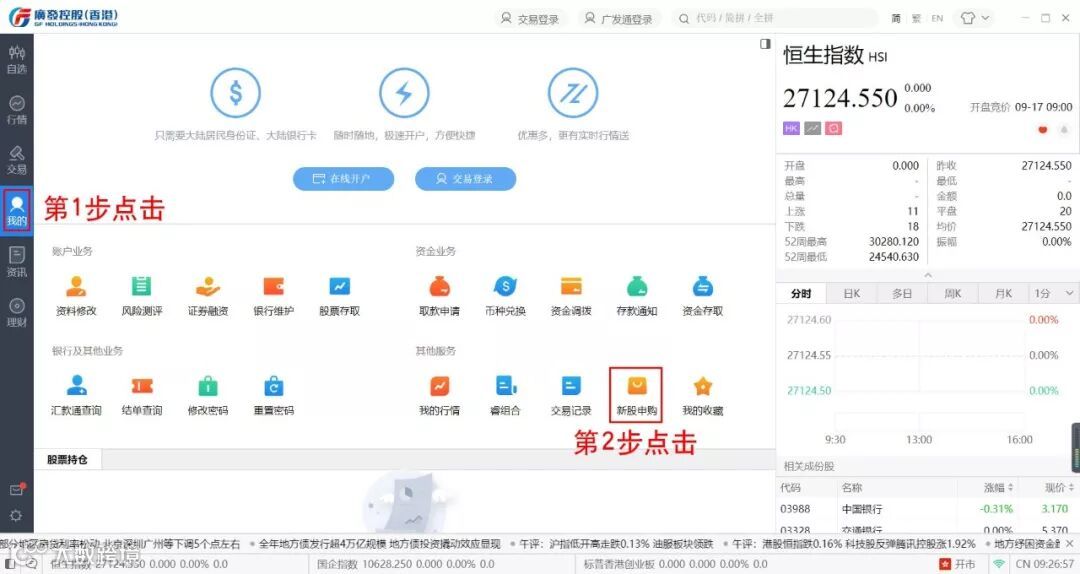Focus the 代码/简拼/全拼 search field
This screenshot has width=1080, height=574.
[x=775, y=19]
